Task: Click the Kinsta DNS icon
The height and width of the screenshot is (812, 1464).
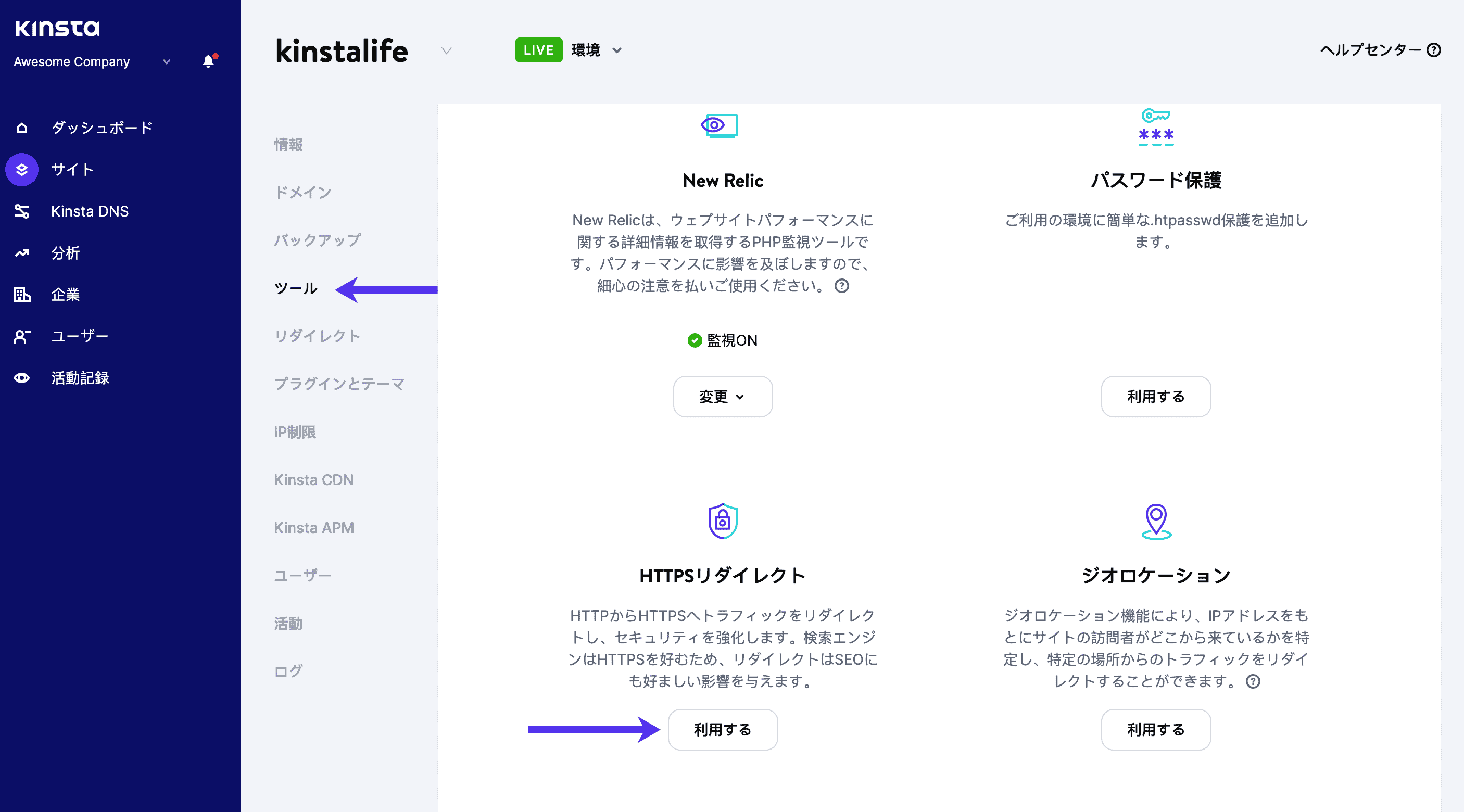Action: point(21,211)
